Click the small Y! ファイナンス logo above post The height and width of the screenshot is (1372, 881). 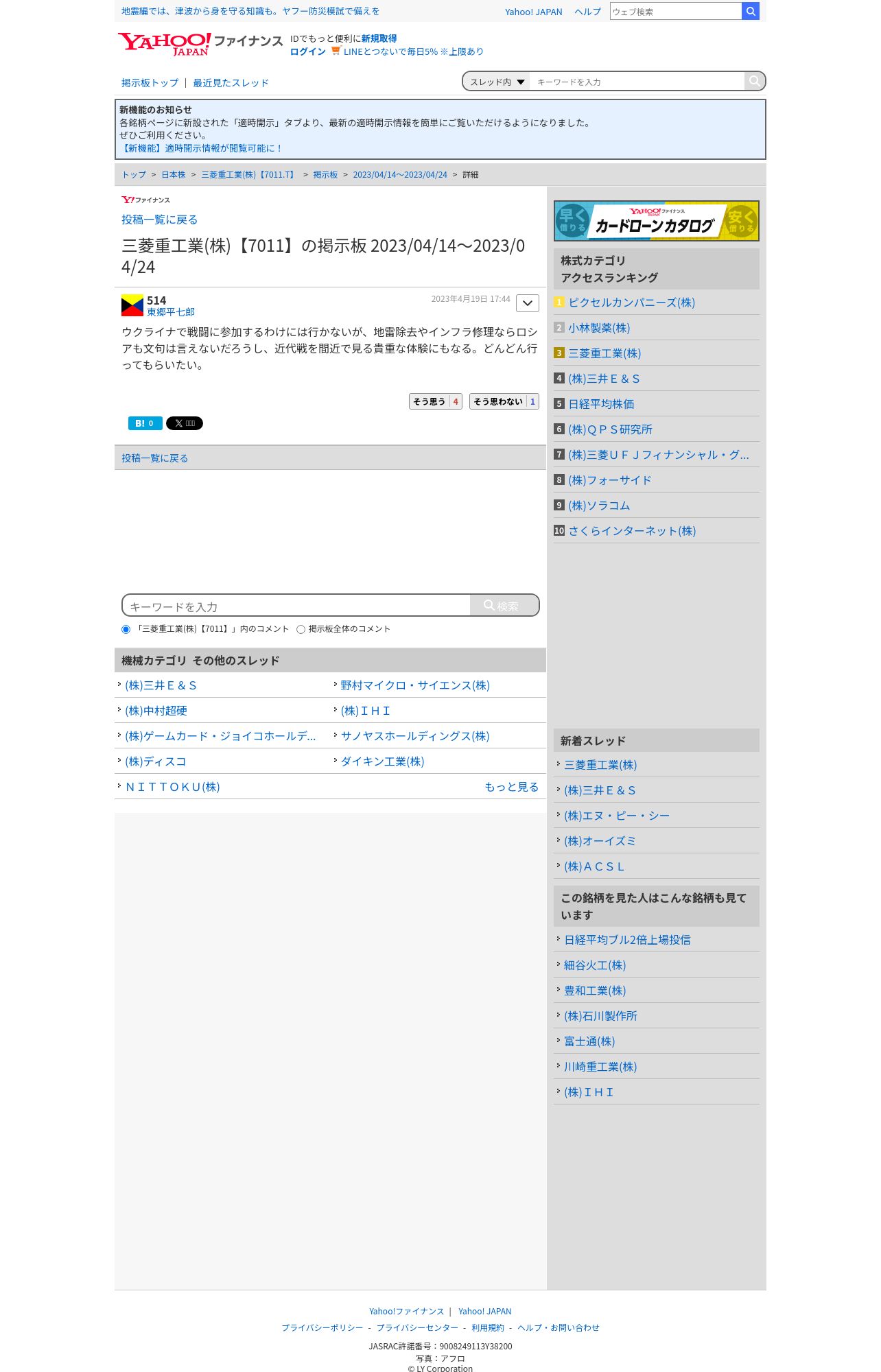click(x=145, y=200)
